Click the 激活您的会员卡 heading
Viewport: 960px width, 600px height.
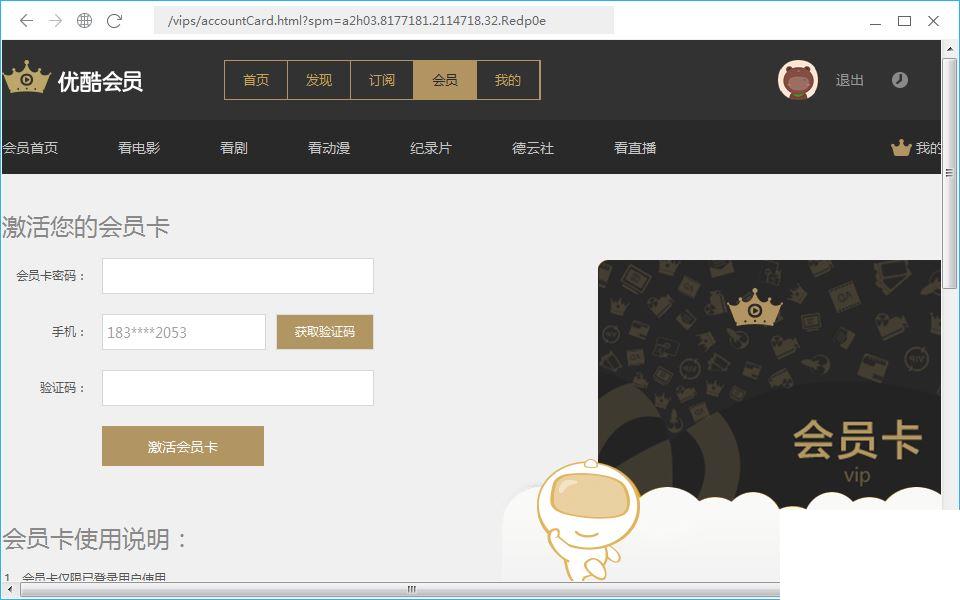point(86,227)
